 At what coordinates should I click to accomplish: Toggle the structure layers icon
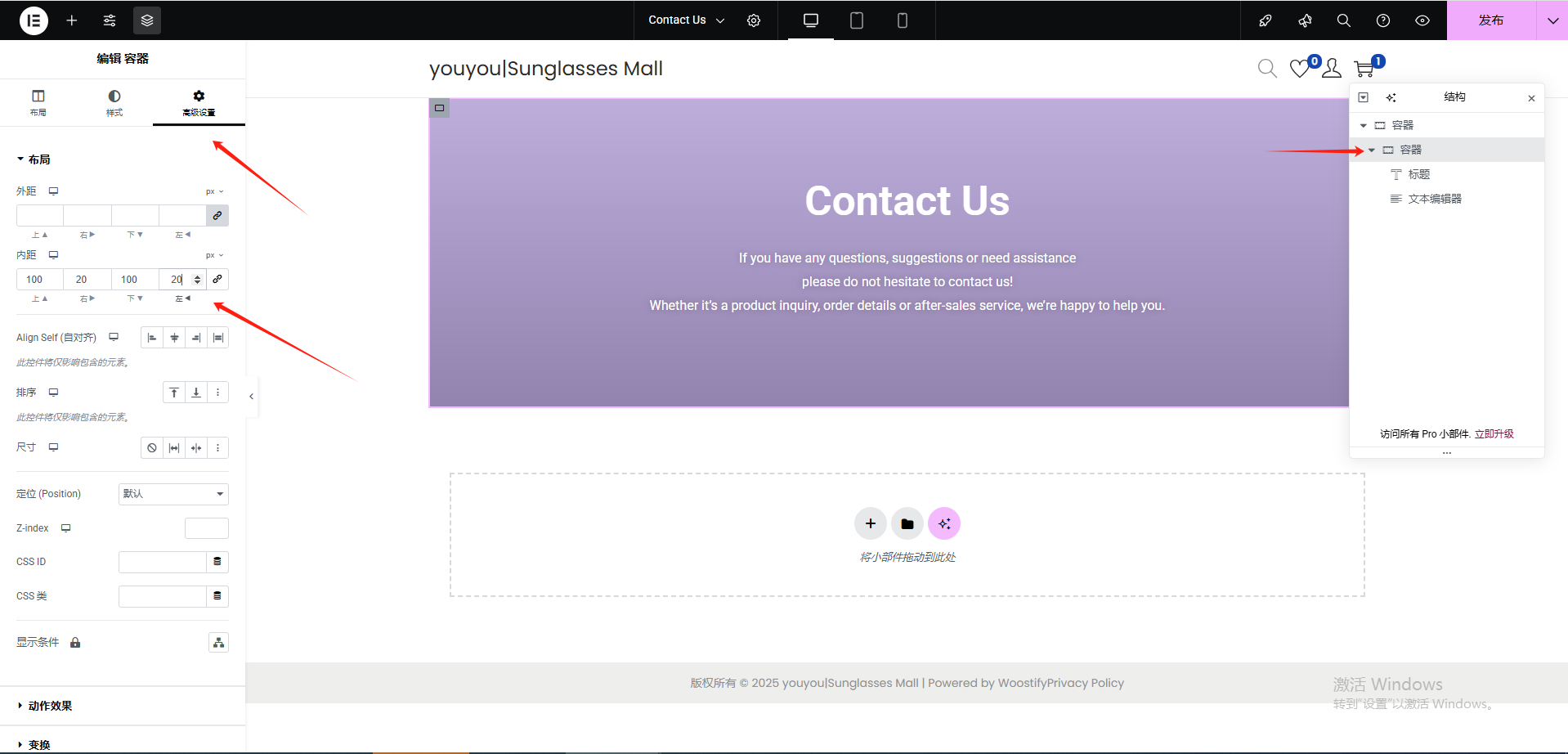(x=147, y=20)
